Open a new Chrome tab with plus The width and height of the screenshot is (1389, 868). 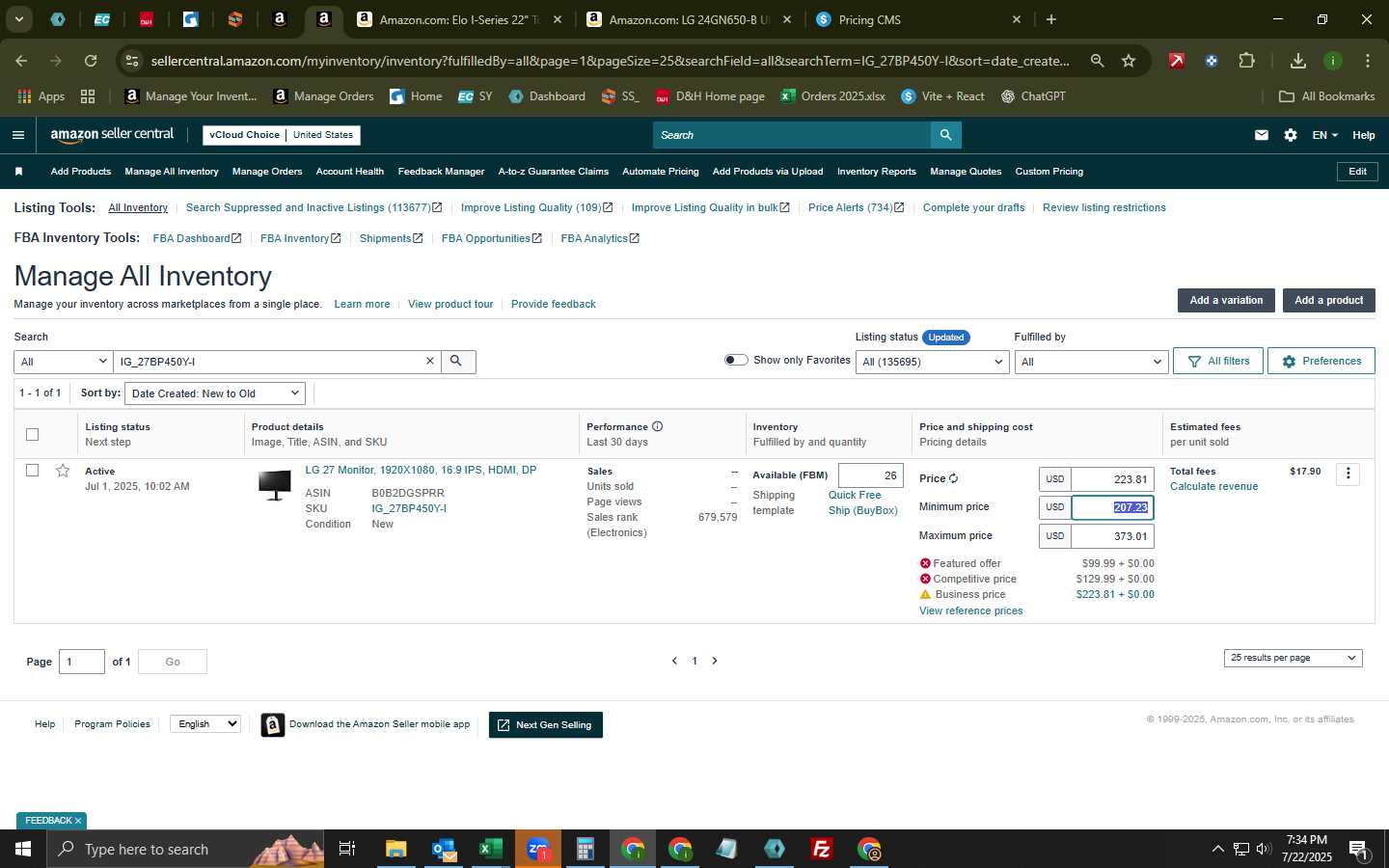[1051, 19]
